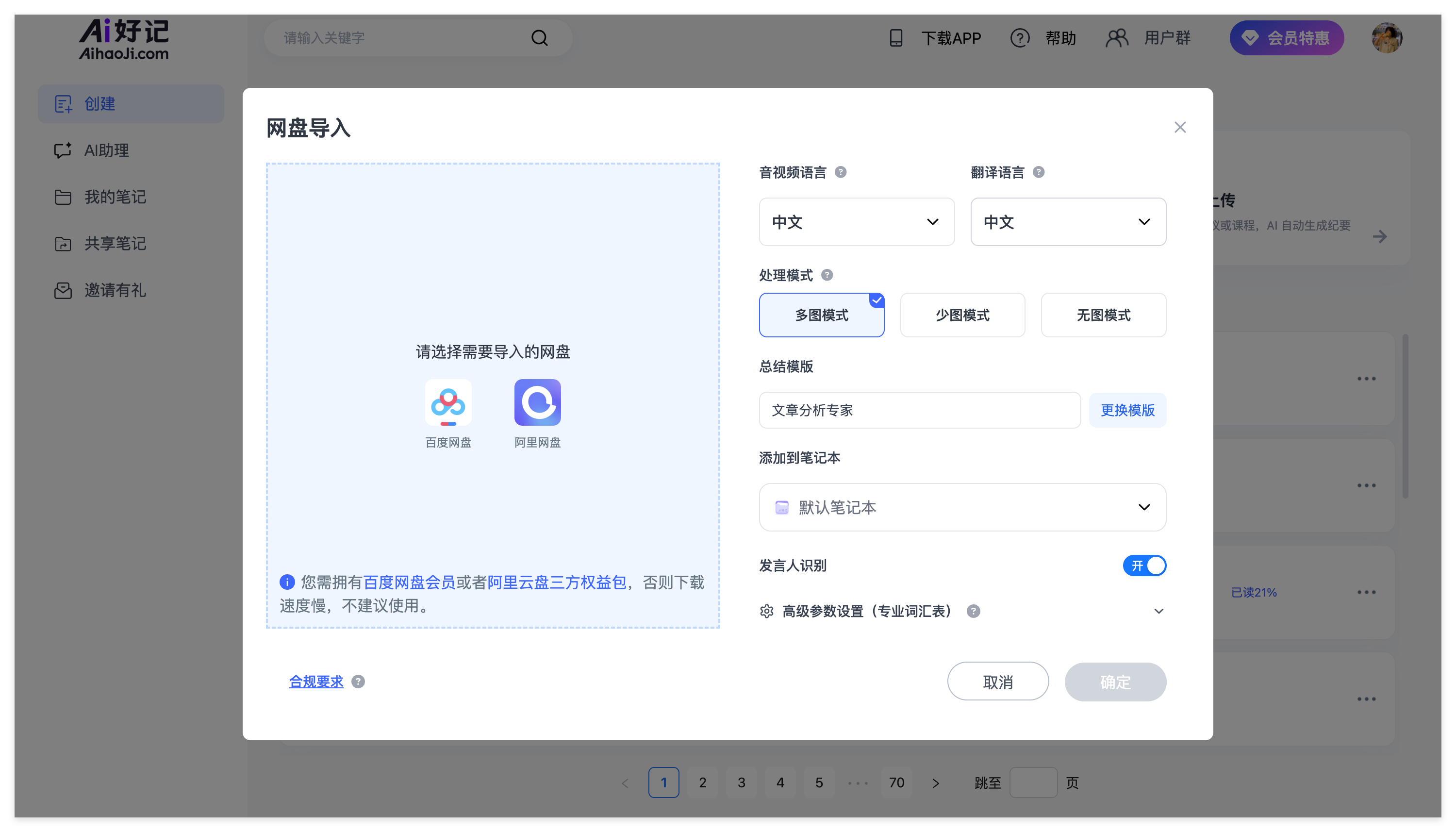The width and height of the screenshot is (1456, 832).
Task: Click 取消 button
Action: 997,681
